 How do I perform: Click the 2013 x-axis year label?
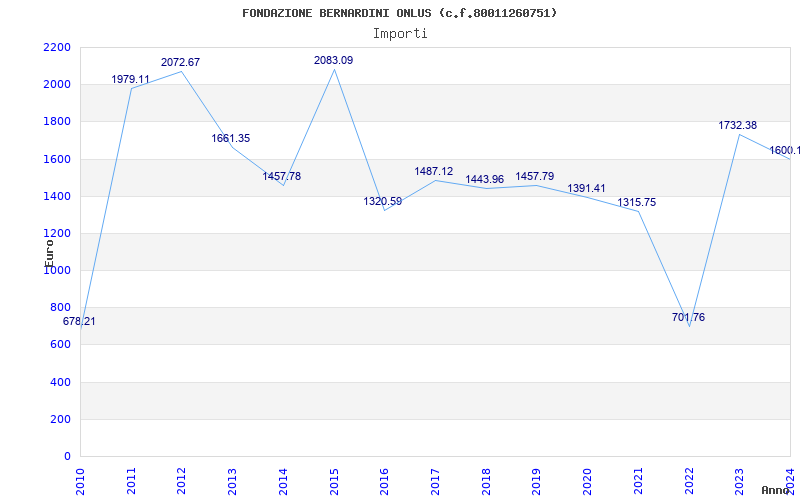pos(232,481)
